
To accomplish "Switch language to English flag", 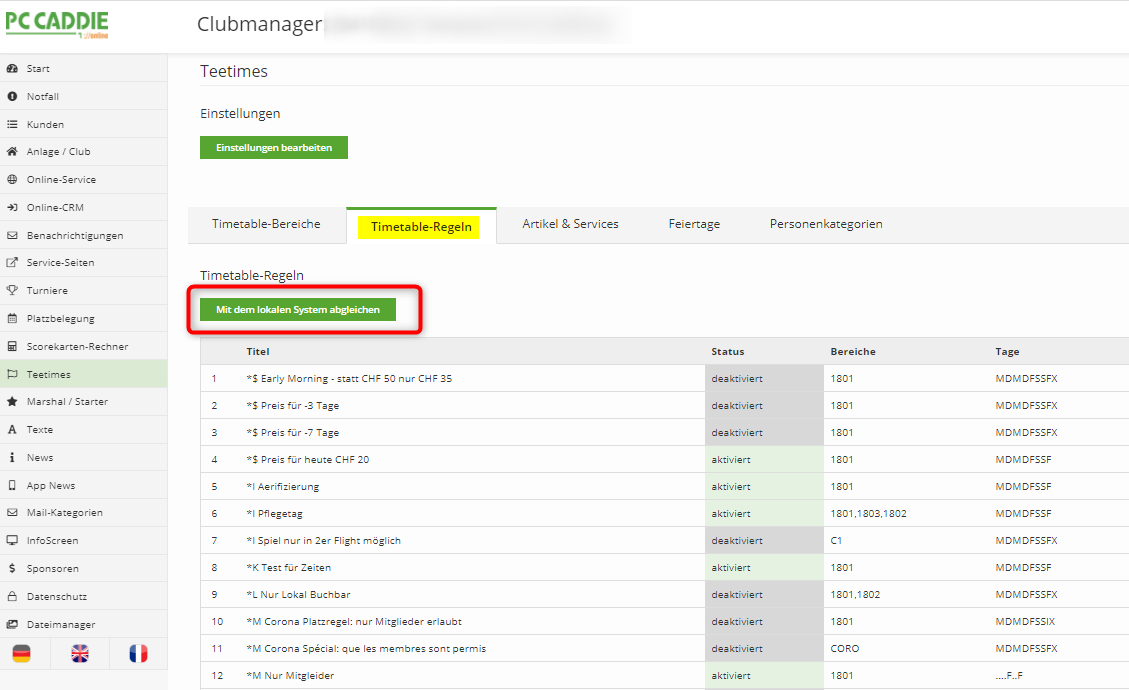I will tap(79, 653).
